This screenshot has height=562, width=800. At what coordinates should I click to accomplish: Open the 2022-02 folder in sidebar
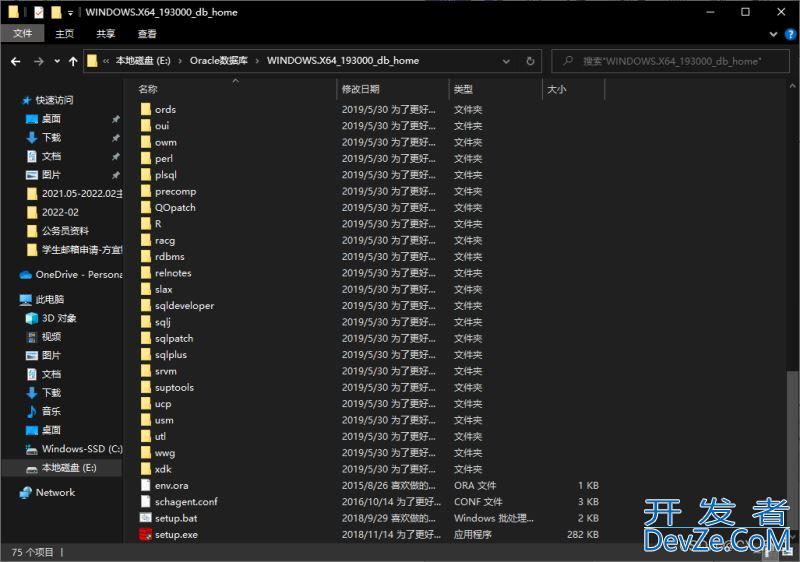[x=60, y=212]
